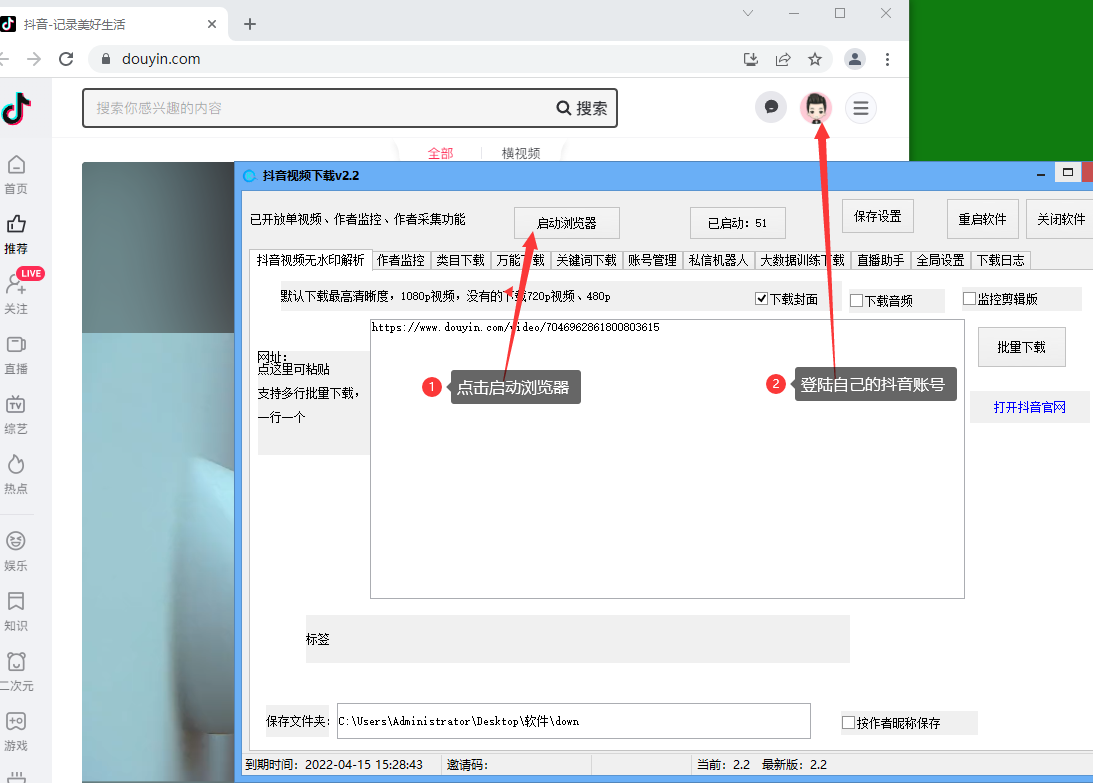Open 直播 in Douyin sidebar

pos(16,356)
